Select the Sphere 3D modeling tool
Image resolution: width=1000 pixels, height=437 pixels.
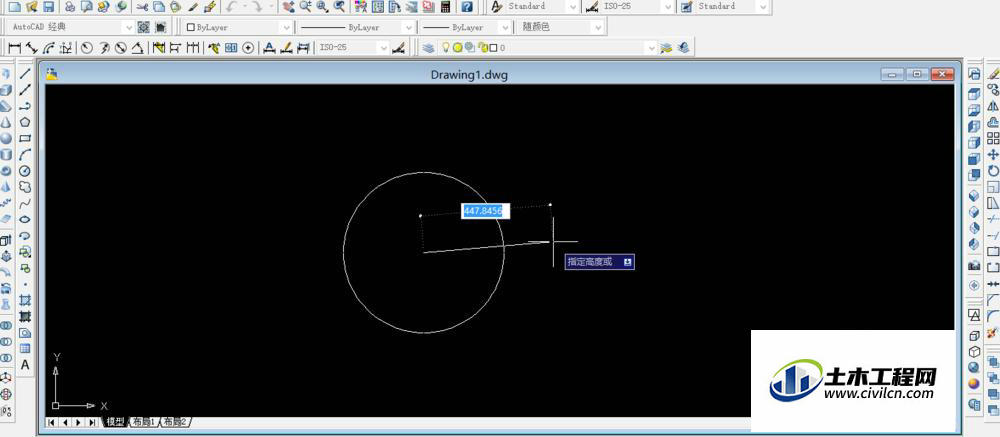pyautogui.click(x=6, y=138)
